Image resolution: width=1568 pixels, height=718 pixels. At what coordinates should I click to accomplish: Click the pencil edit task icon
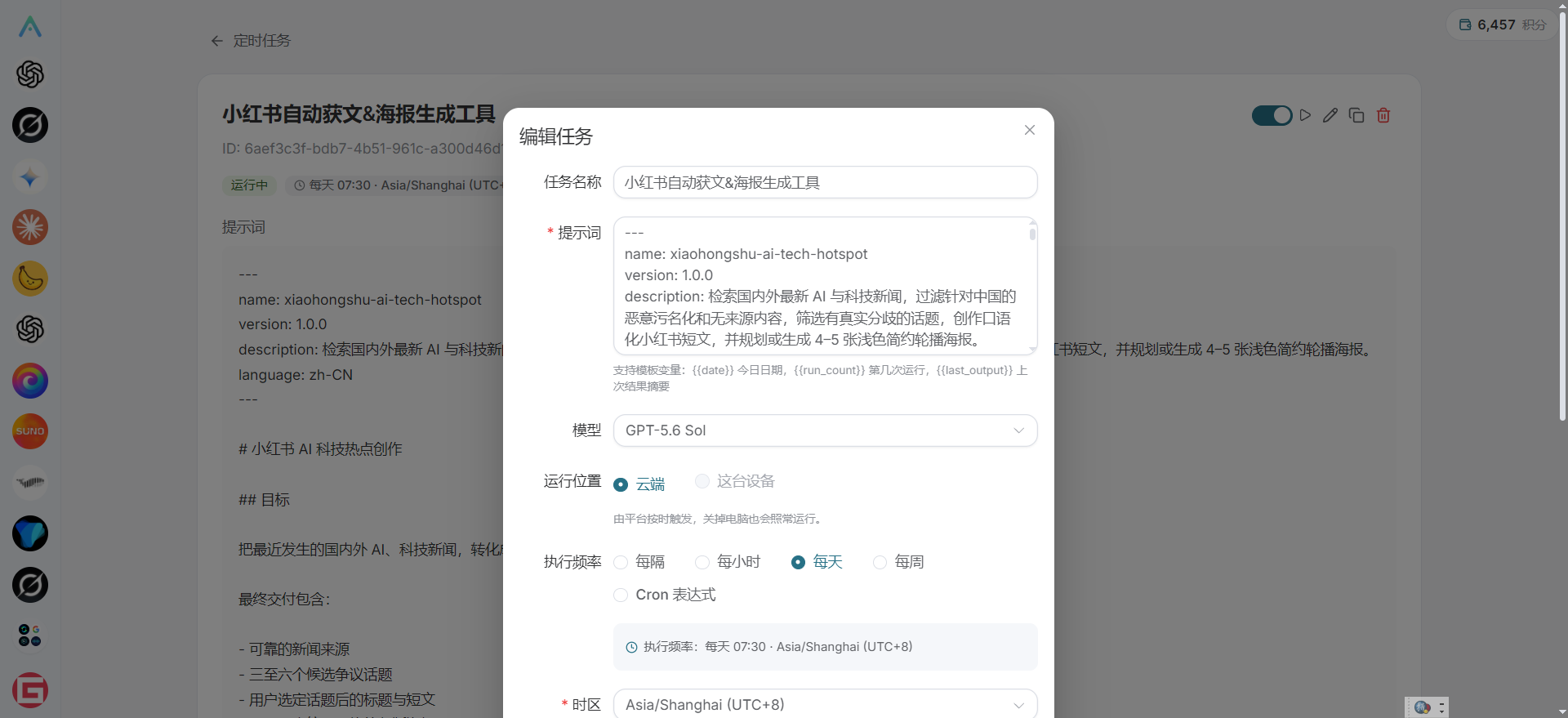(x=1330, y=115)
